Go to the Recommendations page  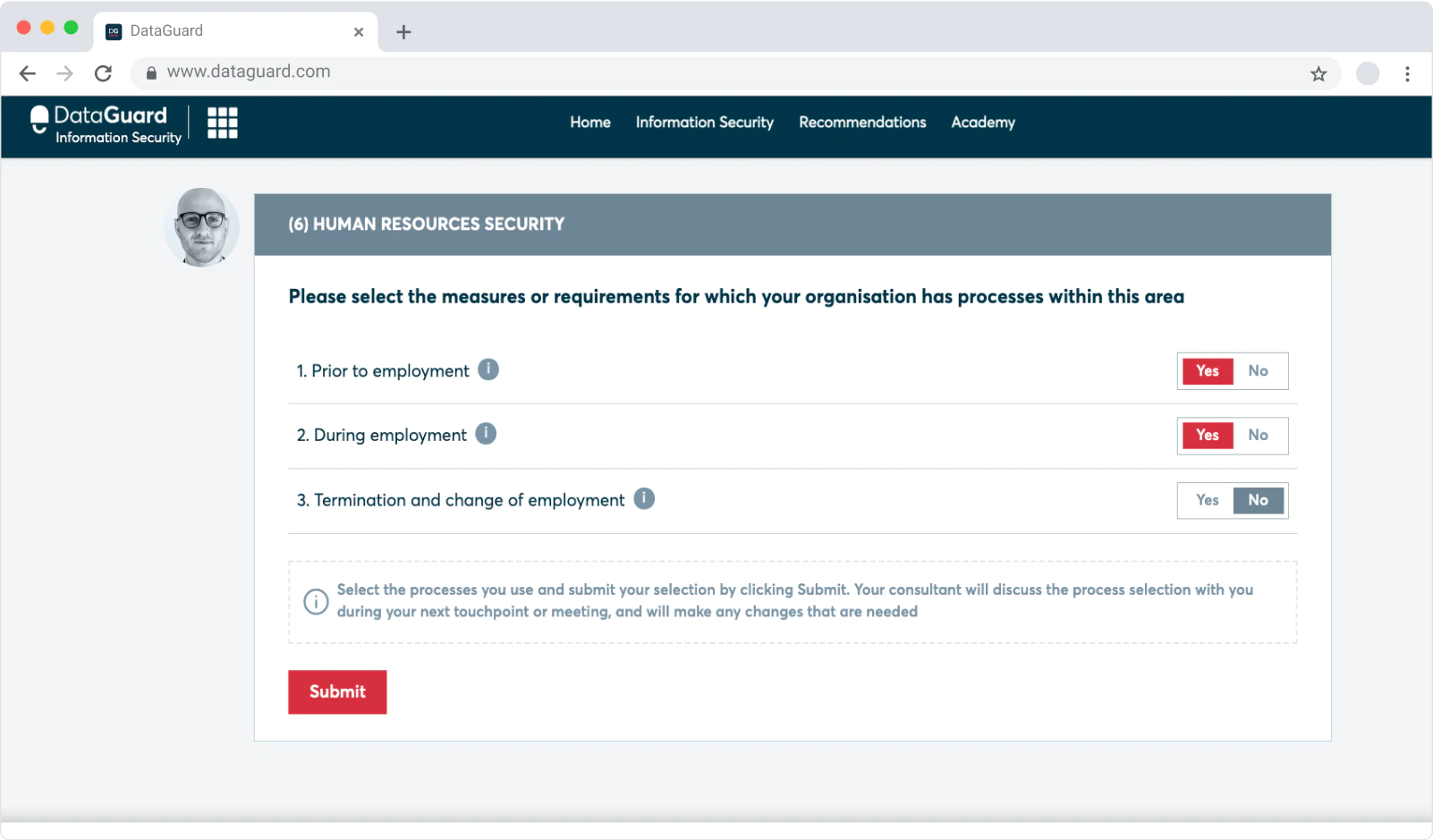click(x=862, y=123)
